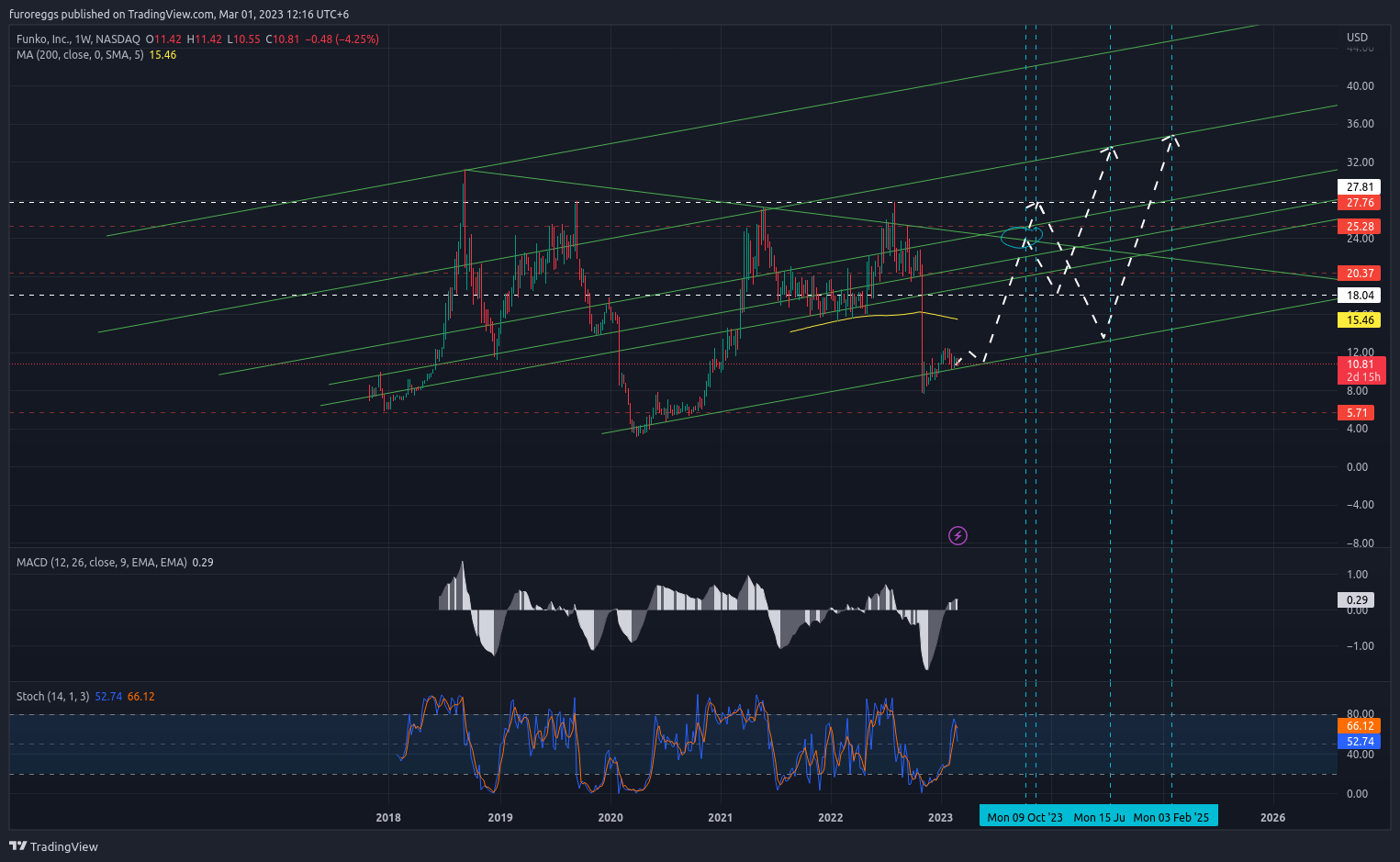The height and width of the screenshot is (862, 1400).
Task: Click the purple lightning bolt event icon
Action: point(958,535)
